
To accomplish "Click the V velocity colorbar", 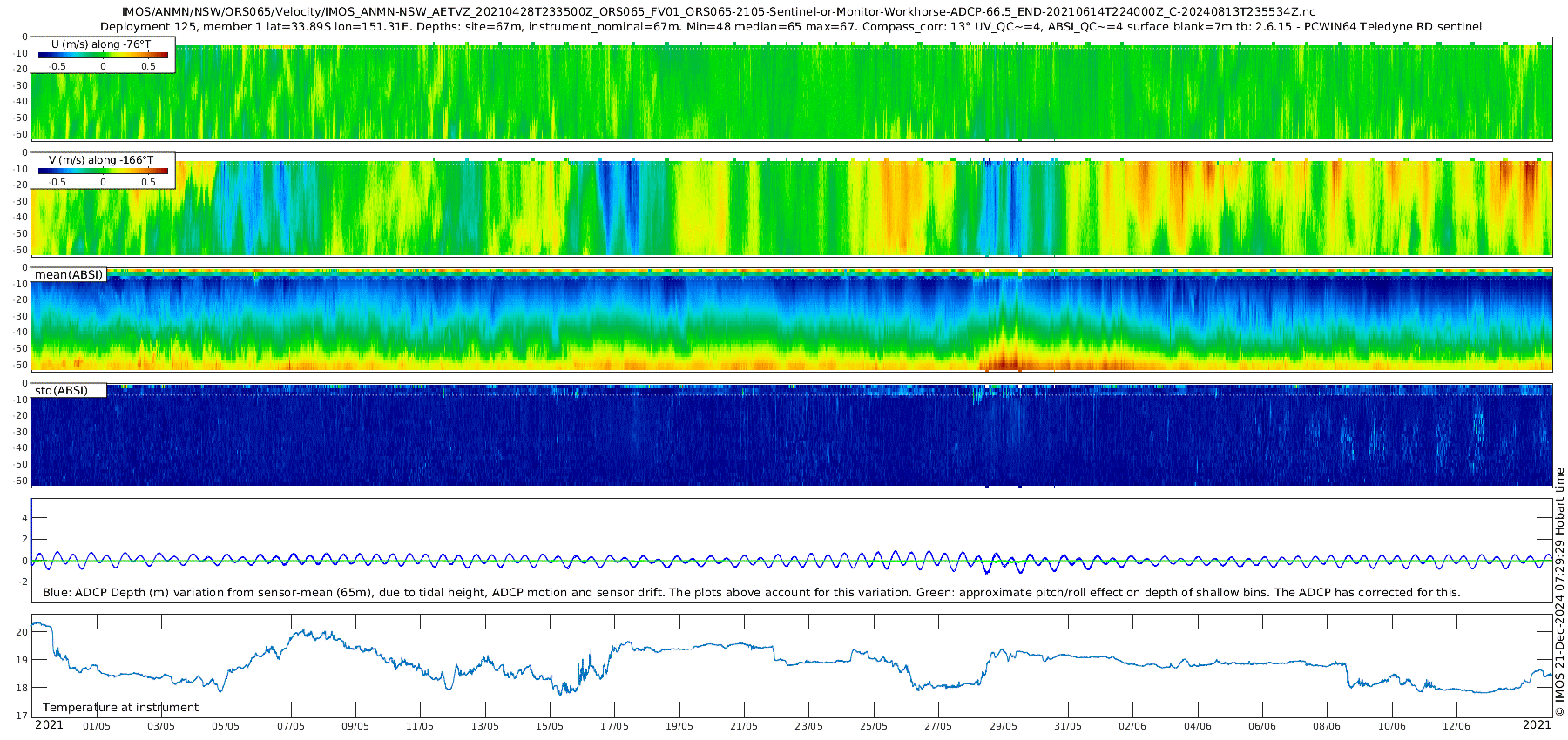I will [x=103, y=171].
